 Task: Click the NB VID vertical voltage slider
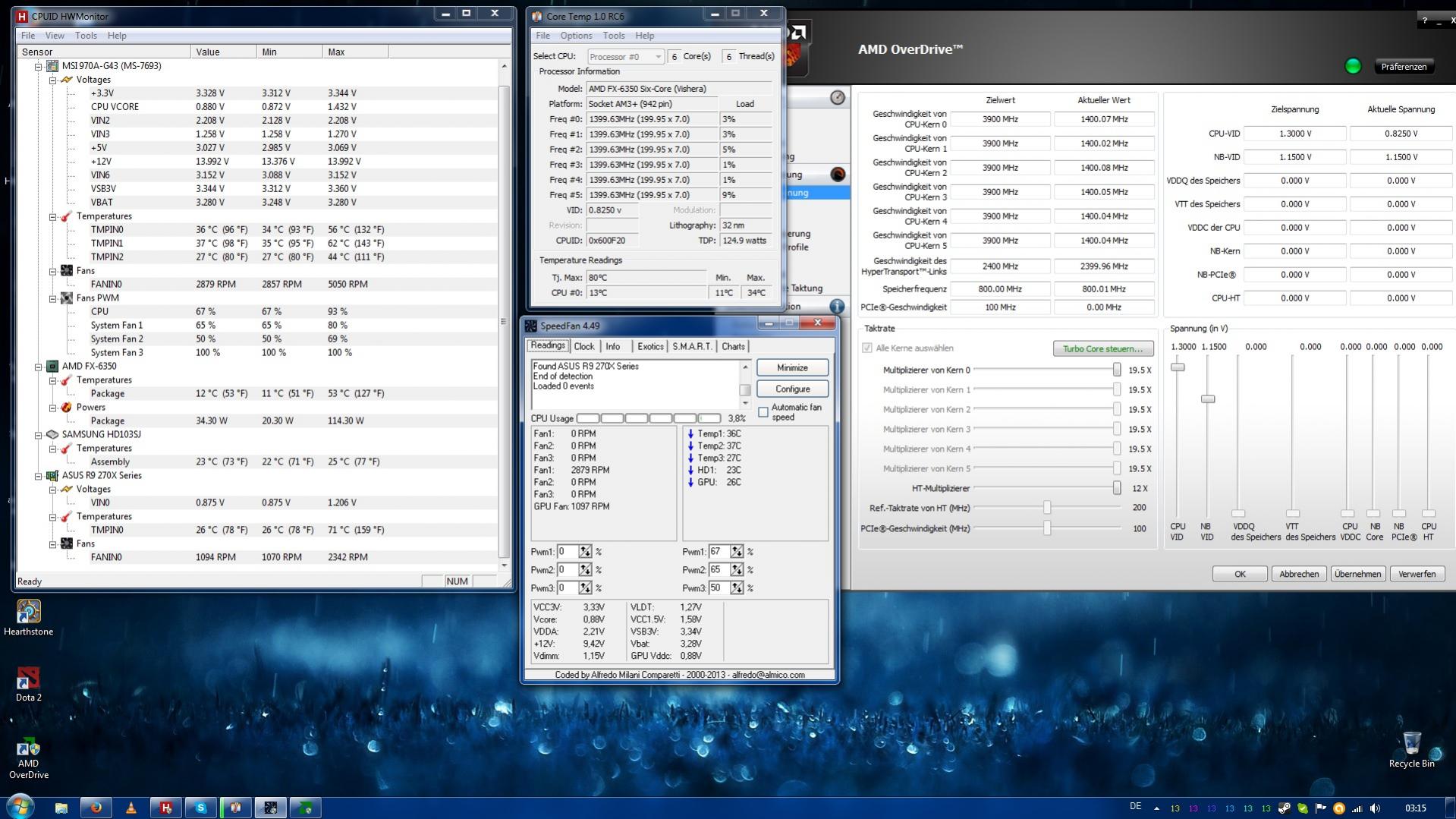click(x=1208, y=399)
